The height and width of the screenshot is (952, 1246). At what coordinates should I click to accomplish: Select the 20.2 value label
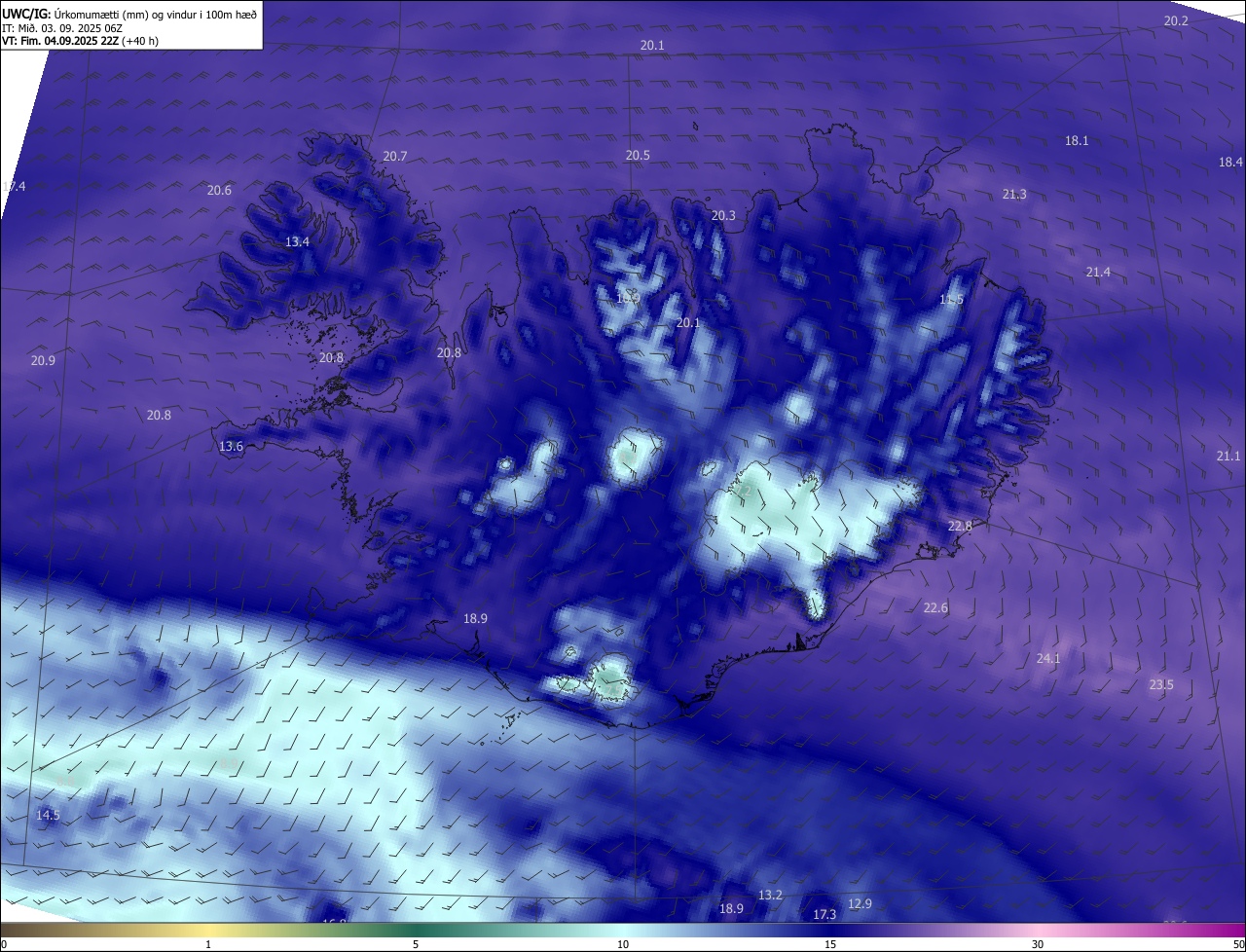[1176, 20]
